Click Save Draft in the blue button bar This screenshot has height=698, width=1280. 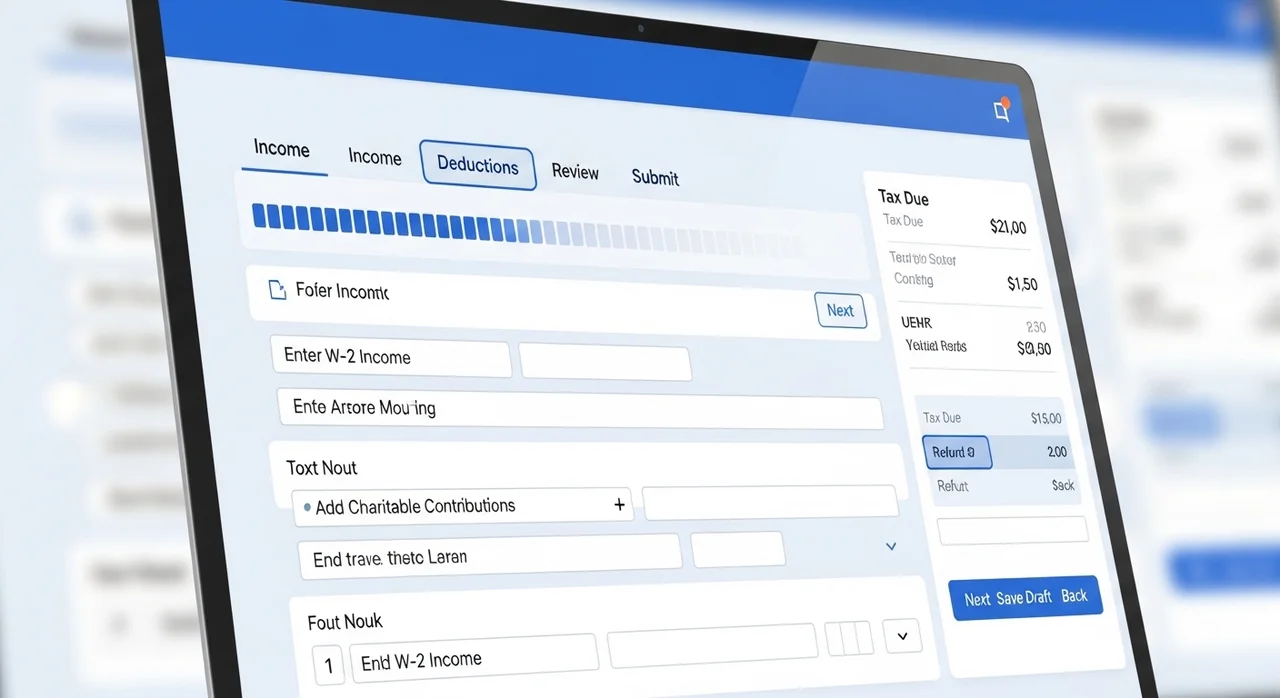coord(1024,597)
